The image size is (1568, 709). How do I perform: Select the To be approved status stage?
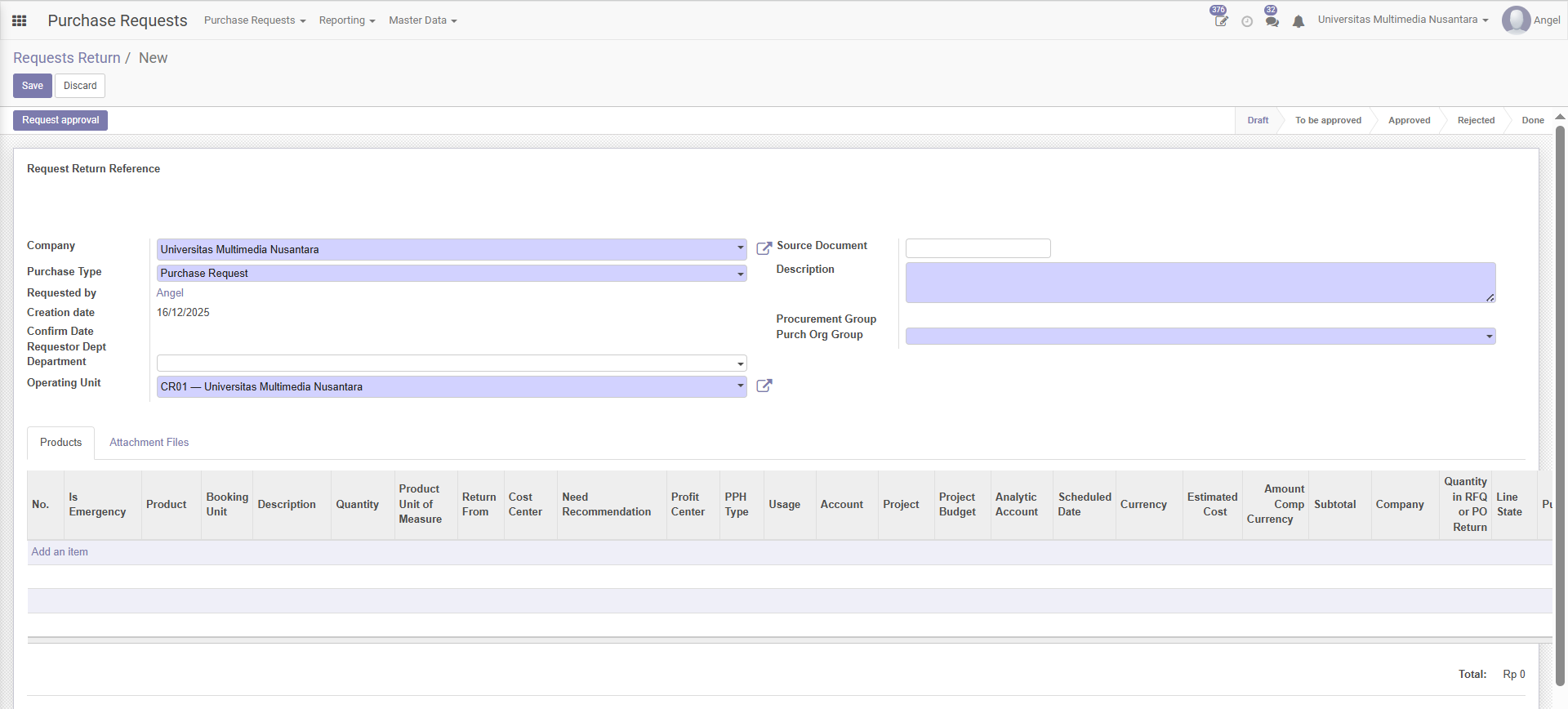coord(1328,120)
